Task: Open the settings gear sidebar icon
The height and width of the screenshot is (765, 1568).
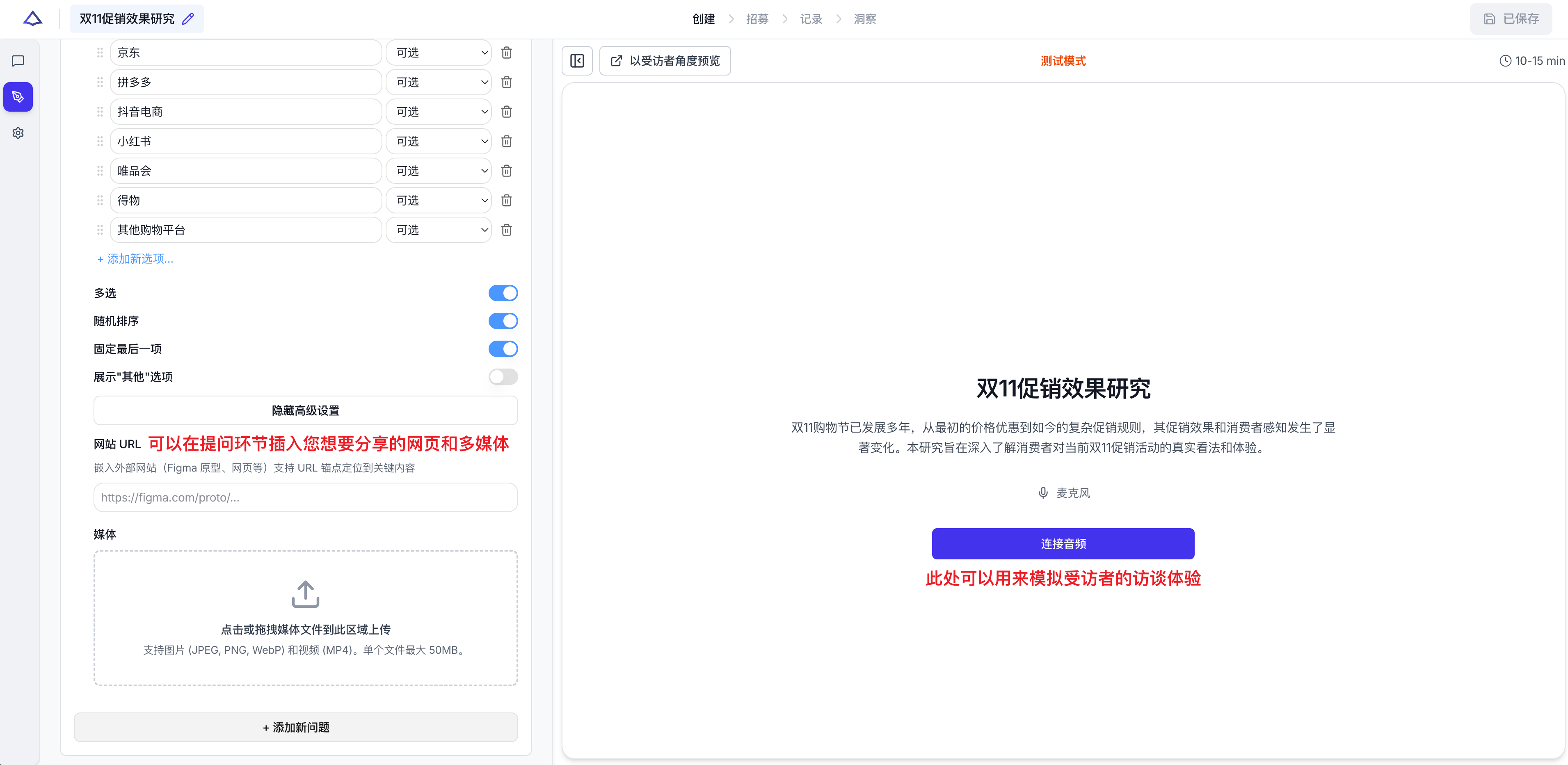Action: coord(18,133)
